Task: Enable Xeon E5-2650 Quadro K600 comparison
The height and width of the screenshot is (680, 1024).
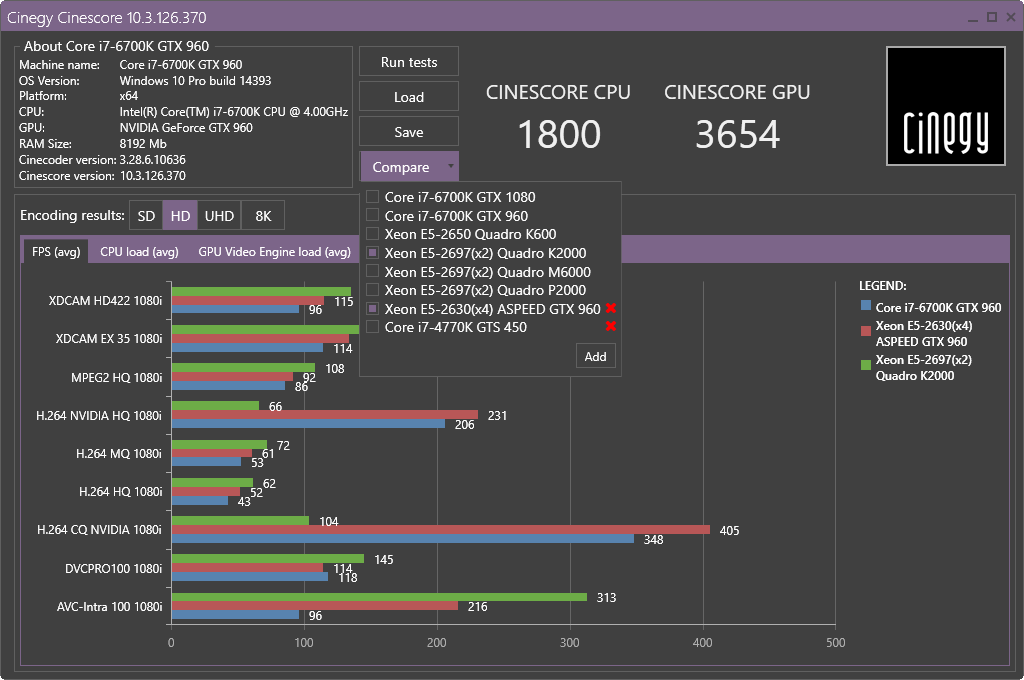Action: coord(372,233)
